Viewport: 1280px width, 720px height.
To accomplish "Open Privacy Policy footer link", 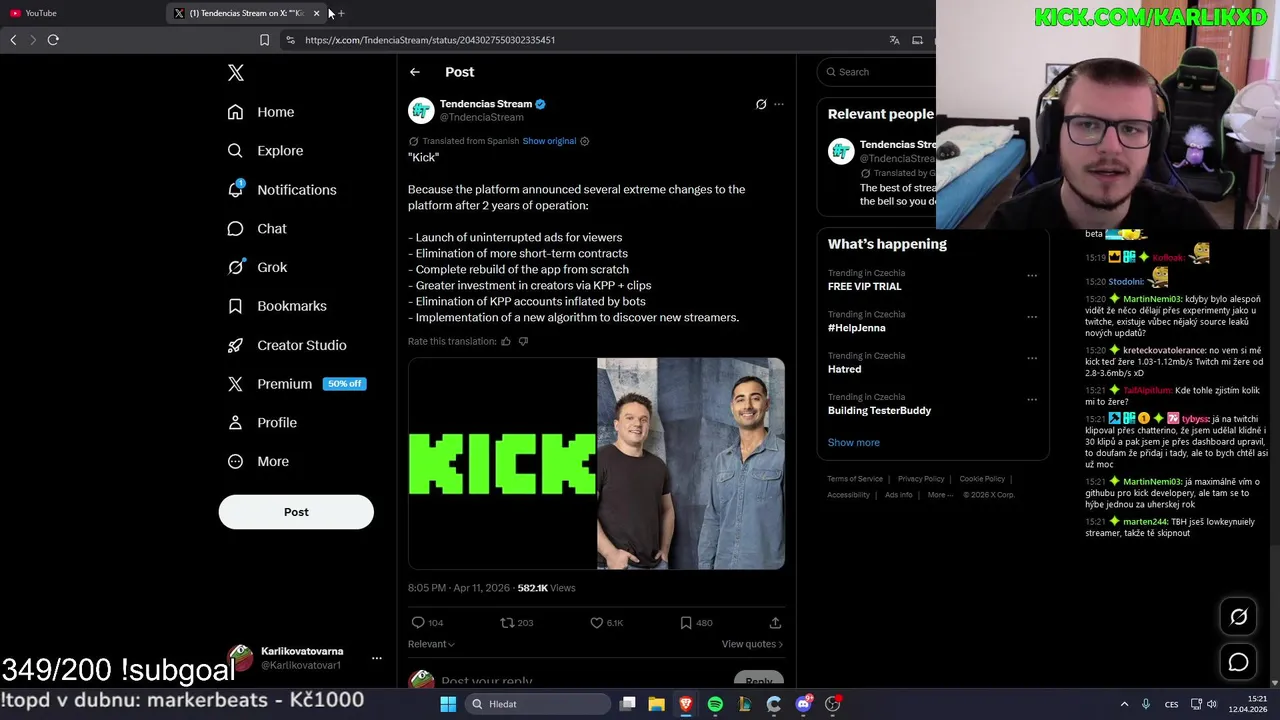I will coord(921,479).
